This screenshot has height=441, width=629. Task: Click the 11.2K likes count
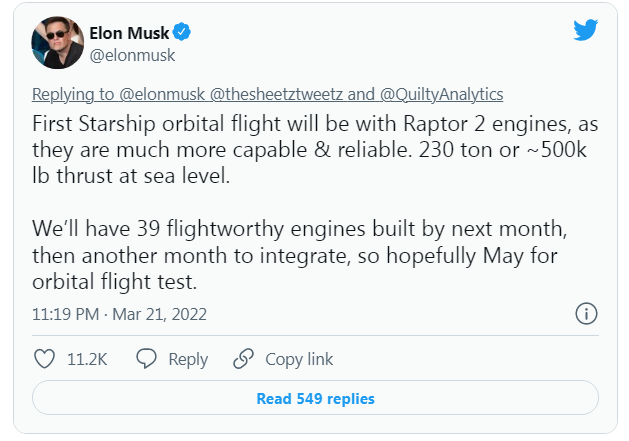click(86, 359)
